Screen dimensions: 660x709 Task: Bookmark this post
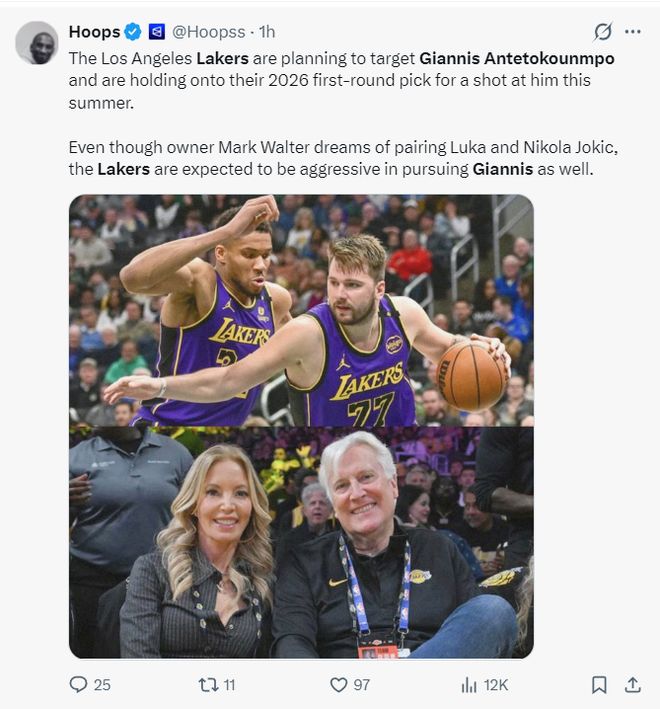tap(598, 684)
